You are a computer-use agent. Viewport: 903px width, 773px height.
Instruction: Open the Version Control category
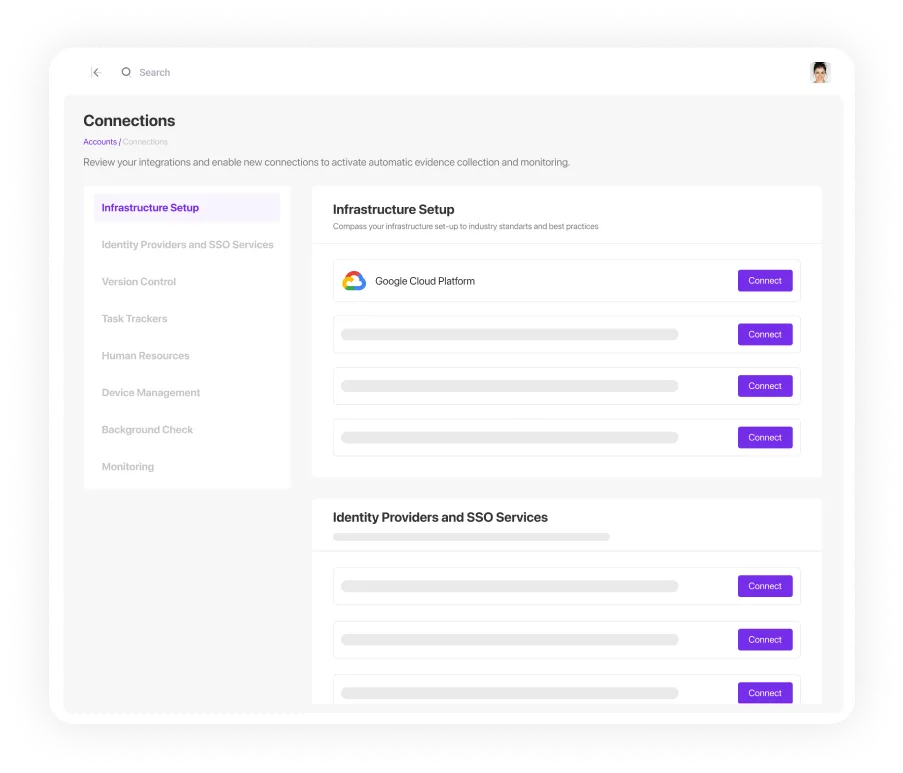(x=138, y=281)
